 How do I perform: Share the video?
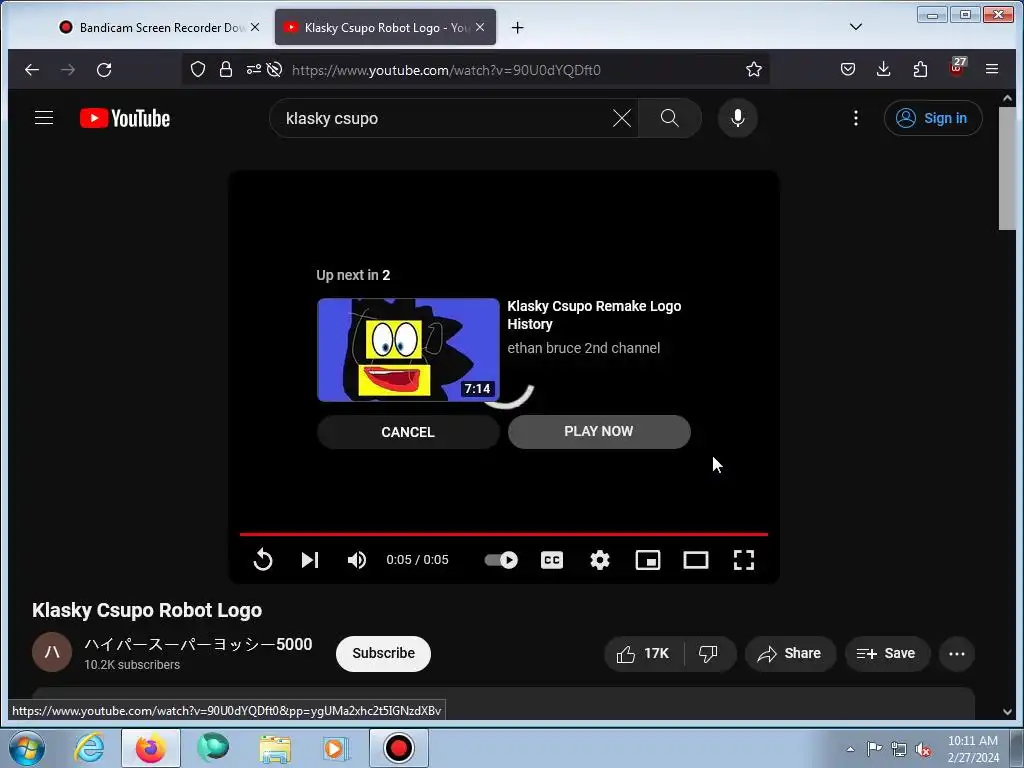pyautogui.click(x=790, y=654)
